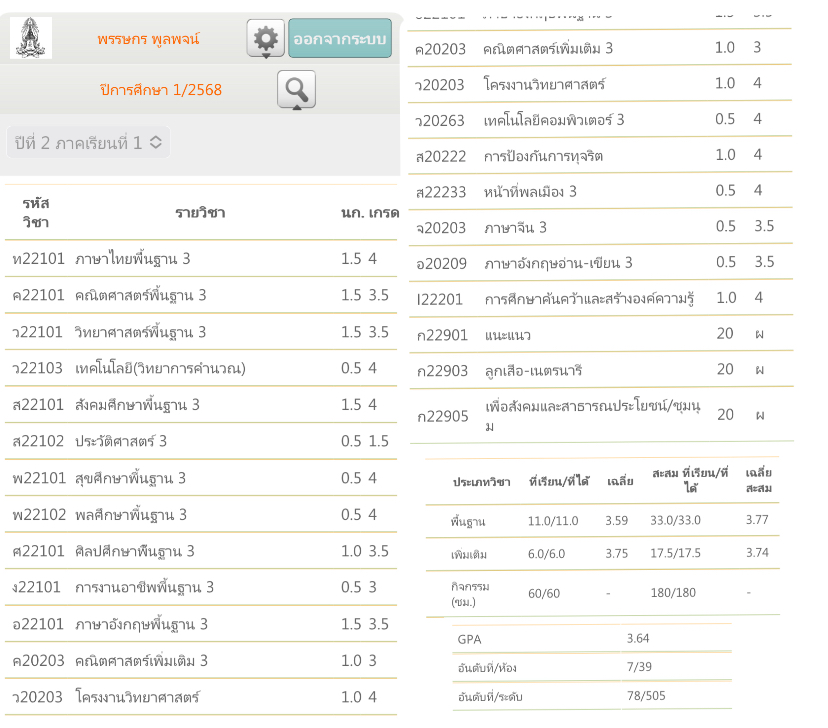Click the ปีการศึกษา 1/2568 label
The width and height of the screenshot is (828, 728).
161,90
